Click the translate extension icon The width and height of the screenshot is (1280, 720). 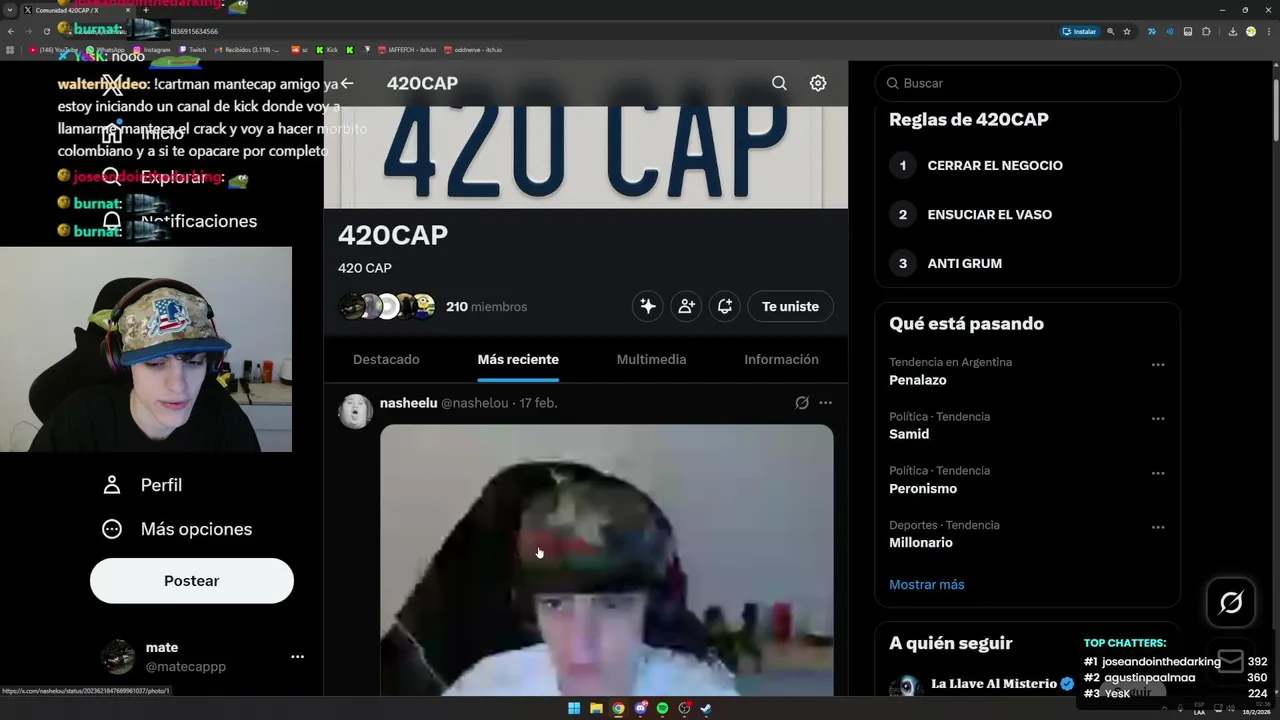tap(1152, 32)
